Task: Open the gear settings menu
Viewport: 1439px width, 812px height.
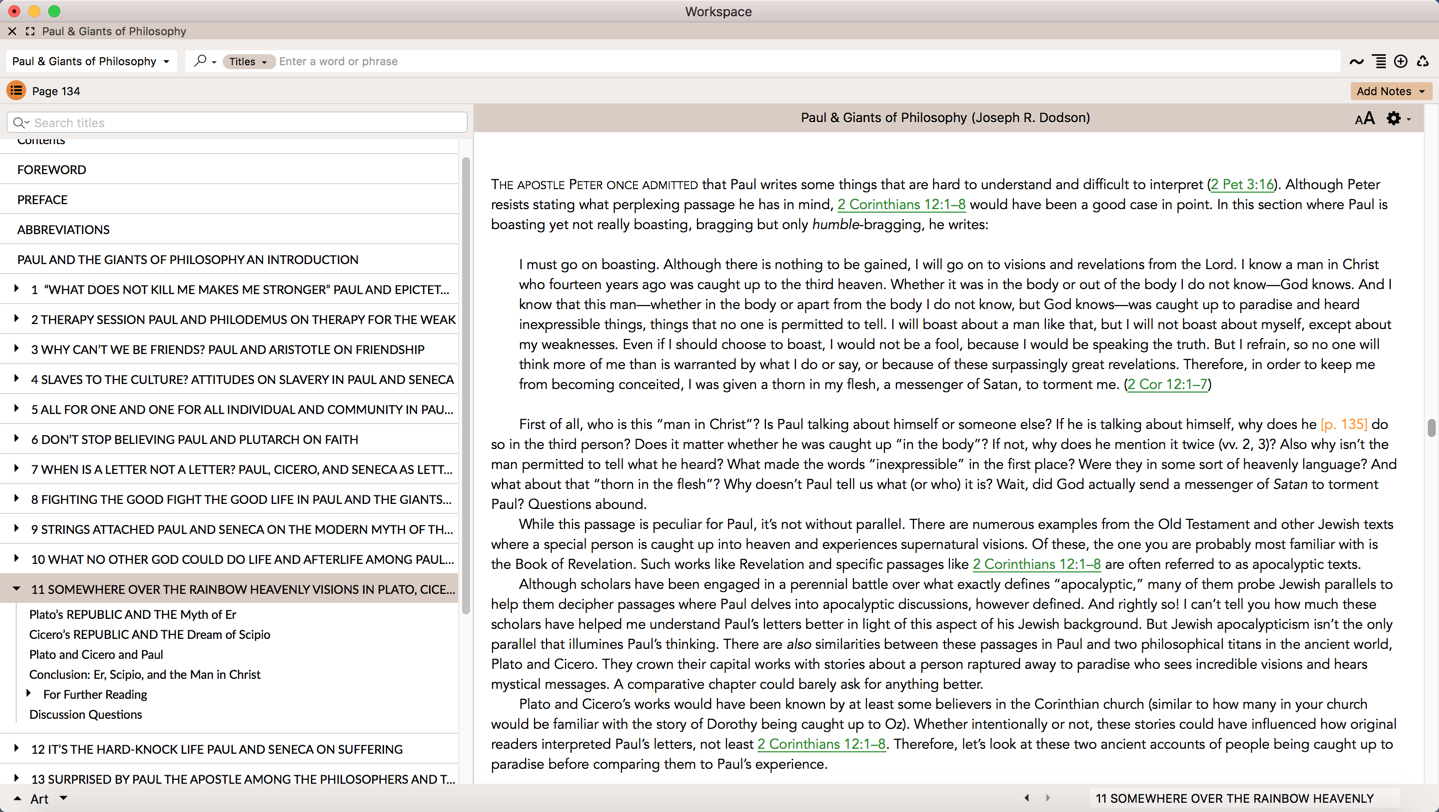Action: tap(1395, 119)
